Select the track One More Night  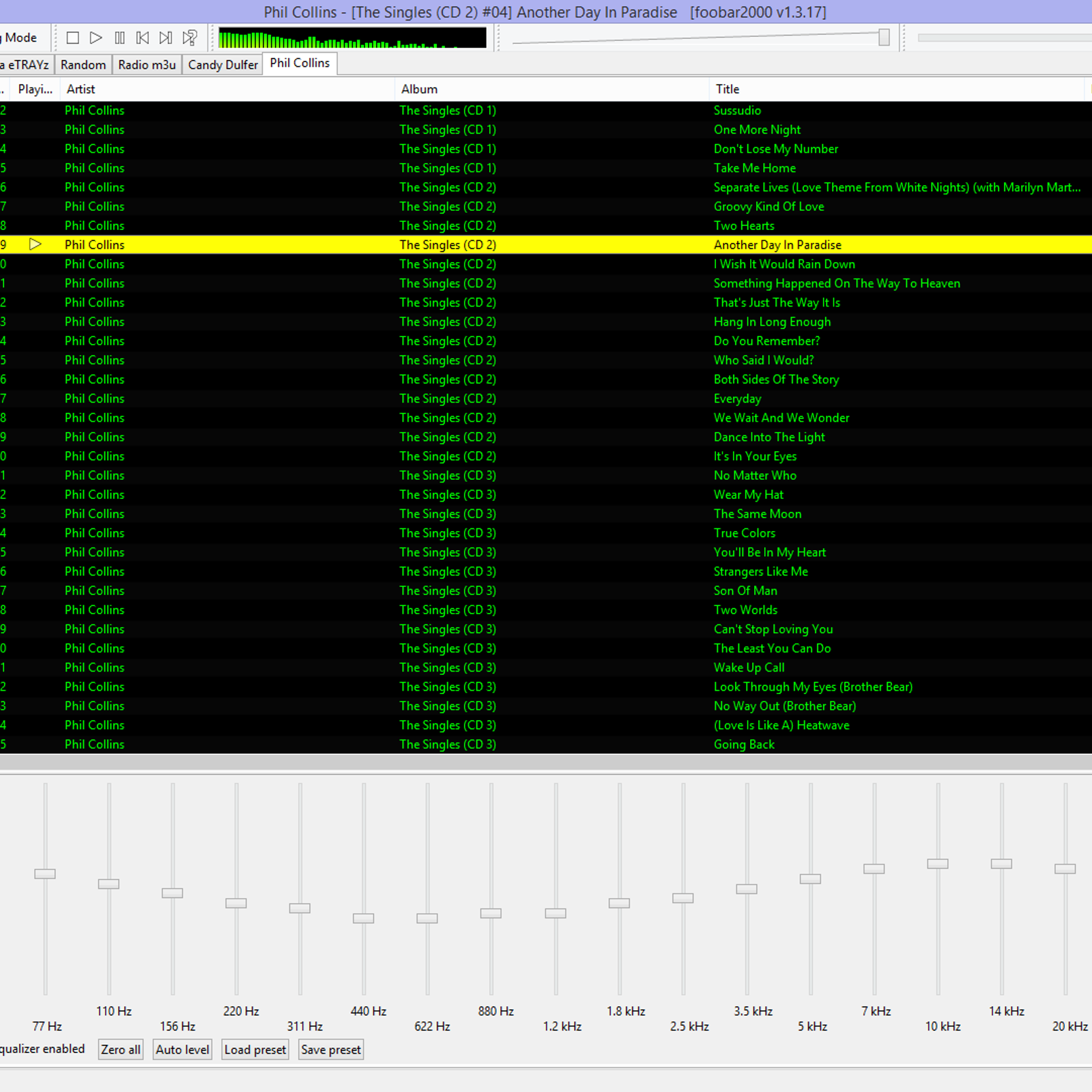click(546, 130)
